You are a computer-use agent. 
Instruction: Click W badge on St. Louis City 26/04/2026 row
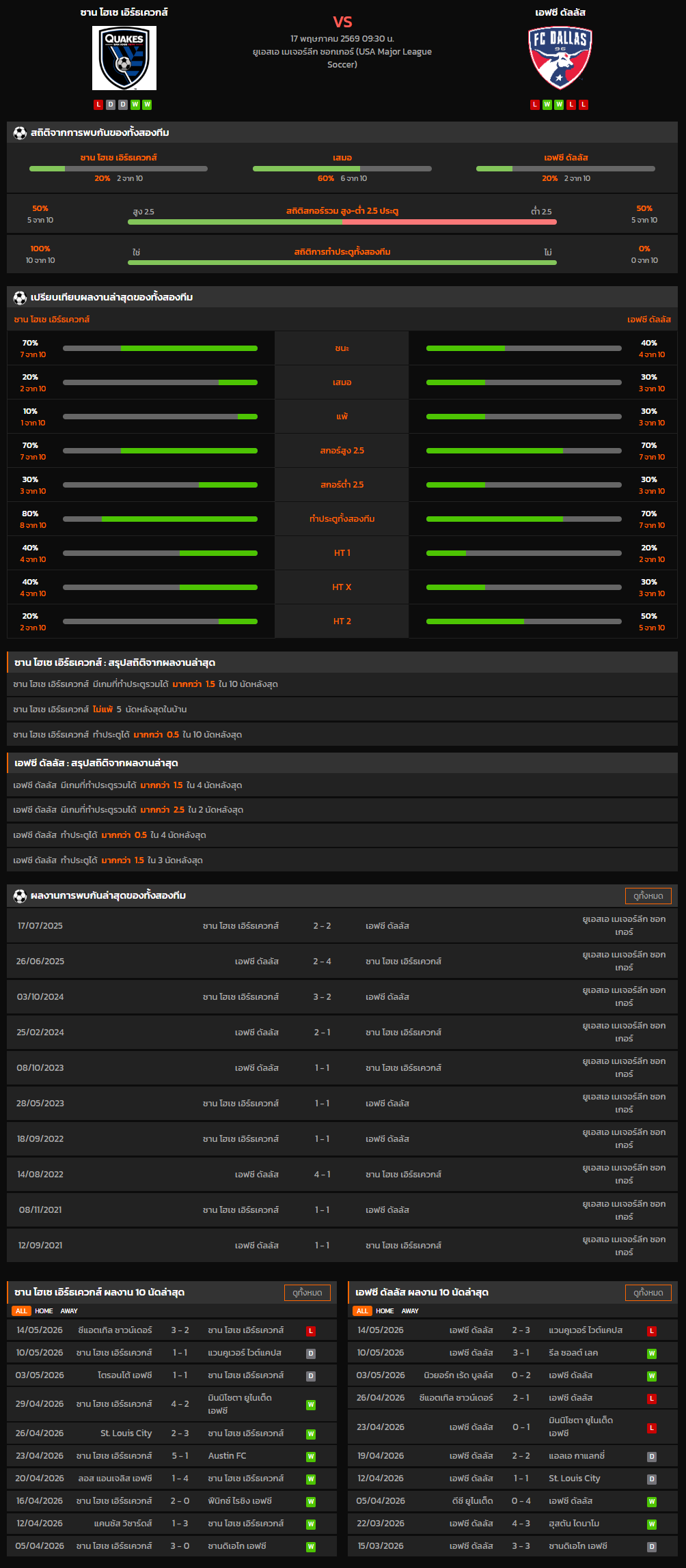coord(311,1434)
